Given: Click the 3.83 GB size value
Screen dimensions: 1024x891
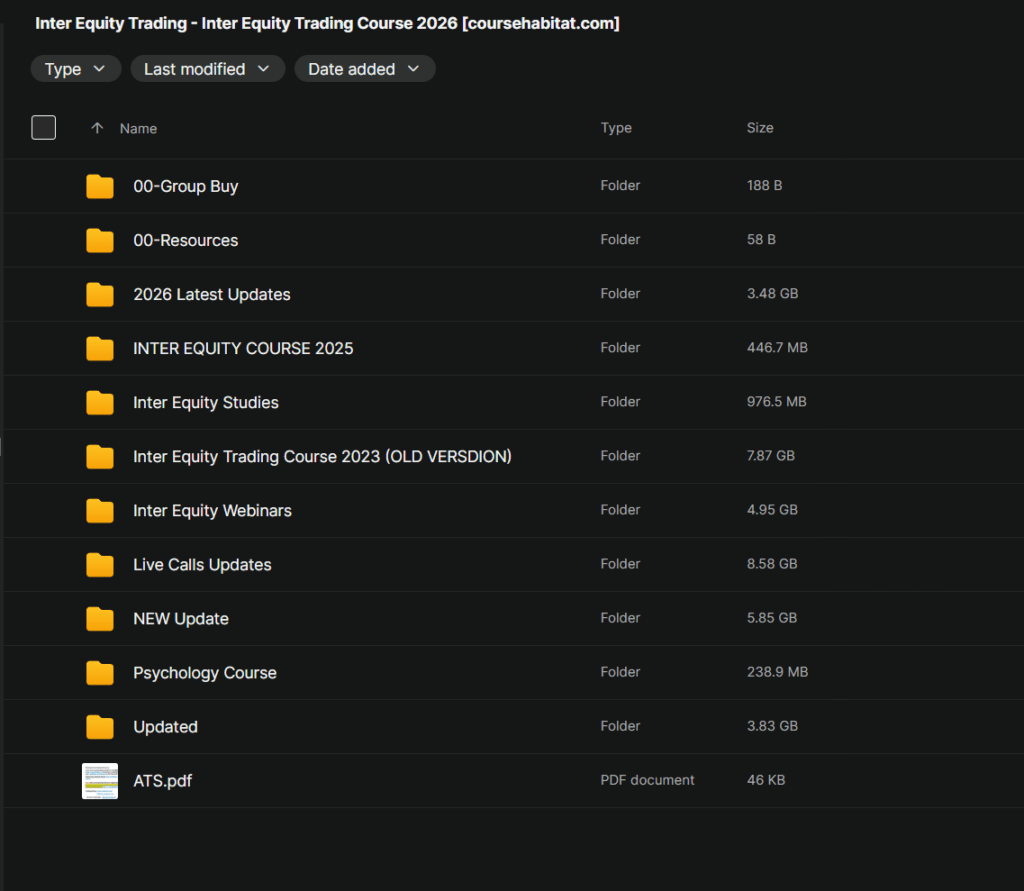Looking at the screenshot, I should [x=772, y=726].
